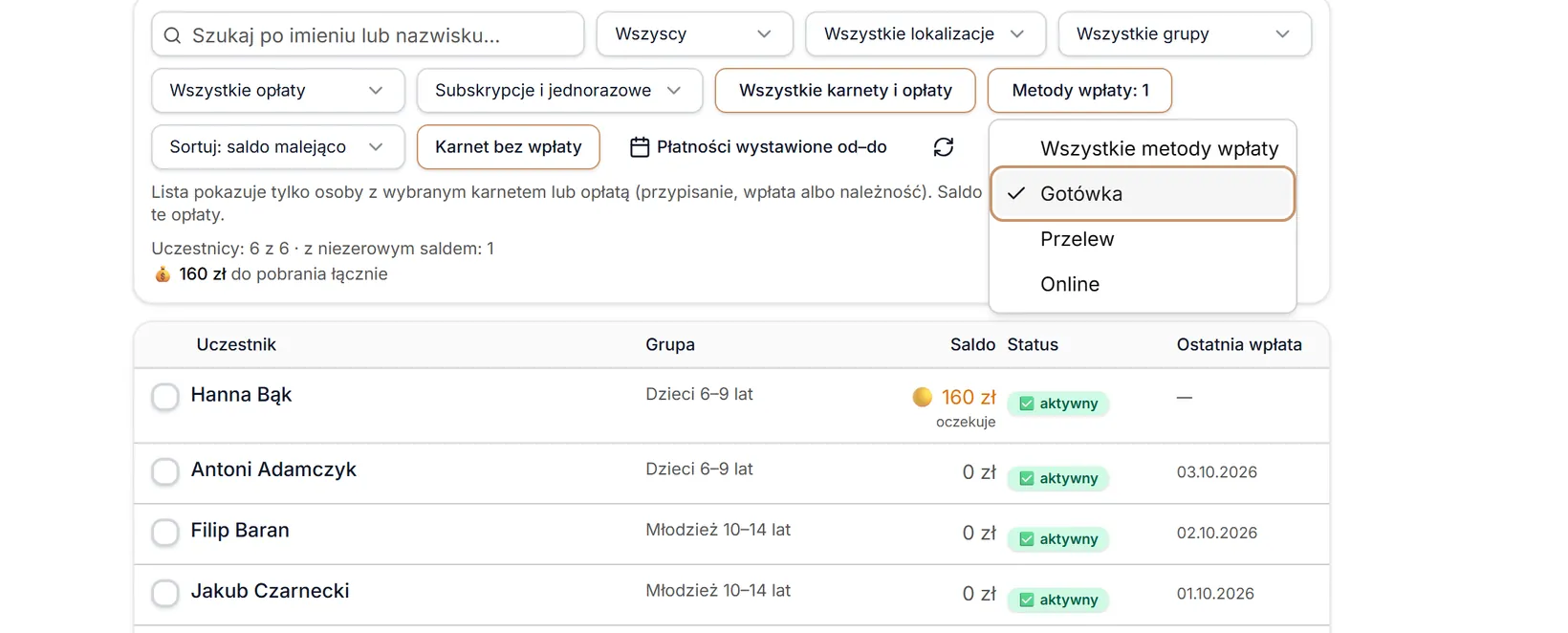Open participant Filip Baran

pyautogui.click(x=240, y=531)
